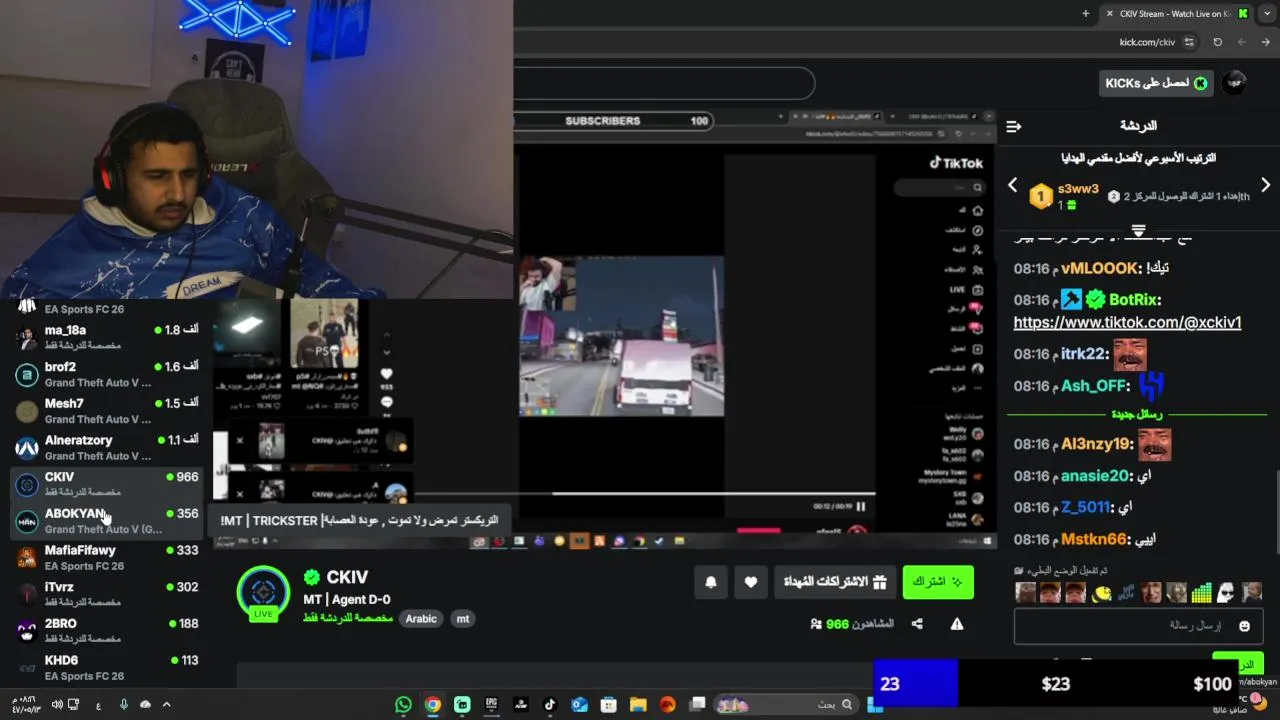Click the green Subscribe button
1280x720 pixels.
click(x=938, y=582)
